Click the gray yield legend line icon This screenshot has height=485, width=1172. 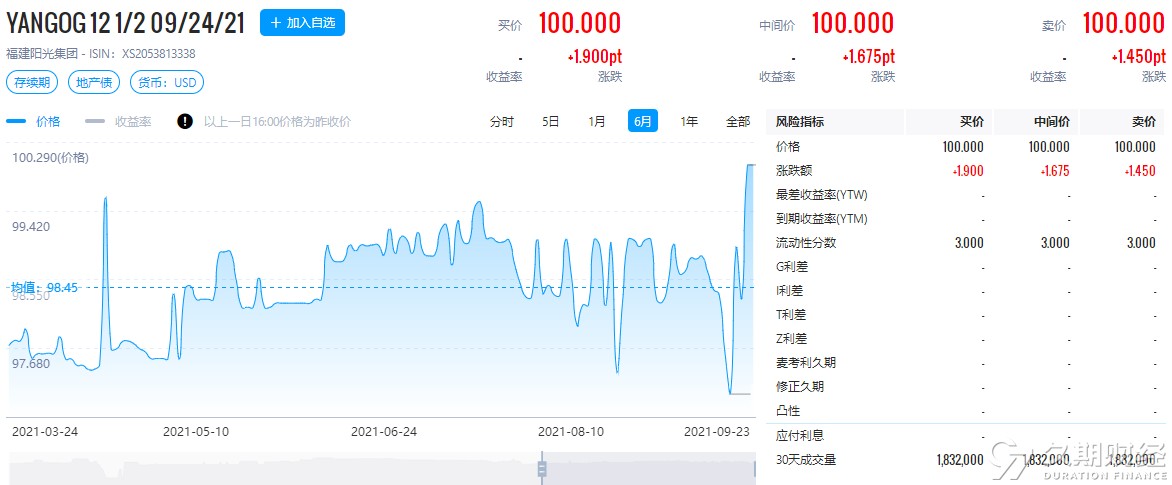point(95,121)
